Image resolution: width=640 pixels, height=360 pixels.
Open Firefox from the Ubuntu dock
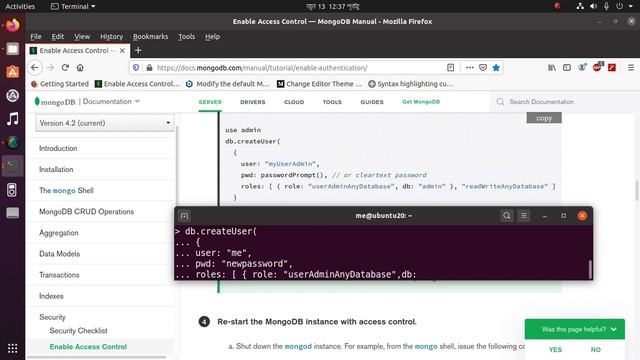tap(13, 25)
